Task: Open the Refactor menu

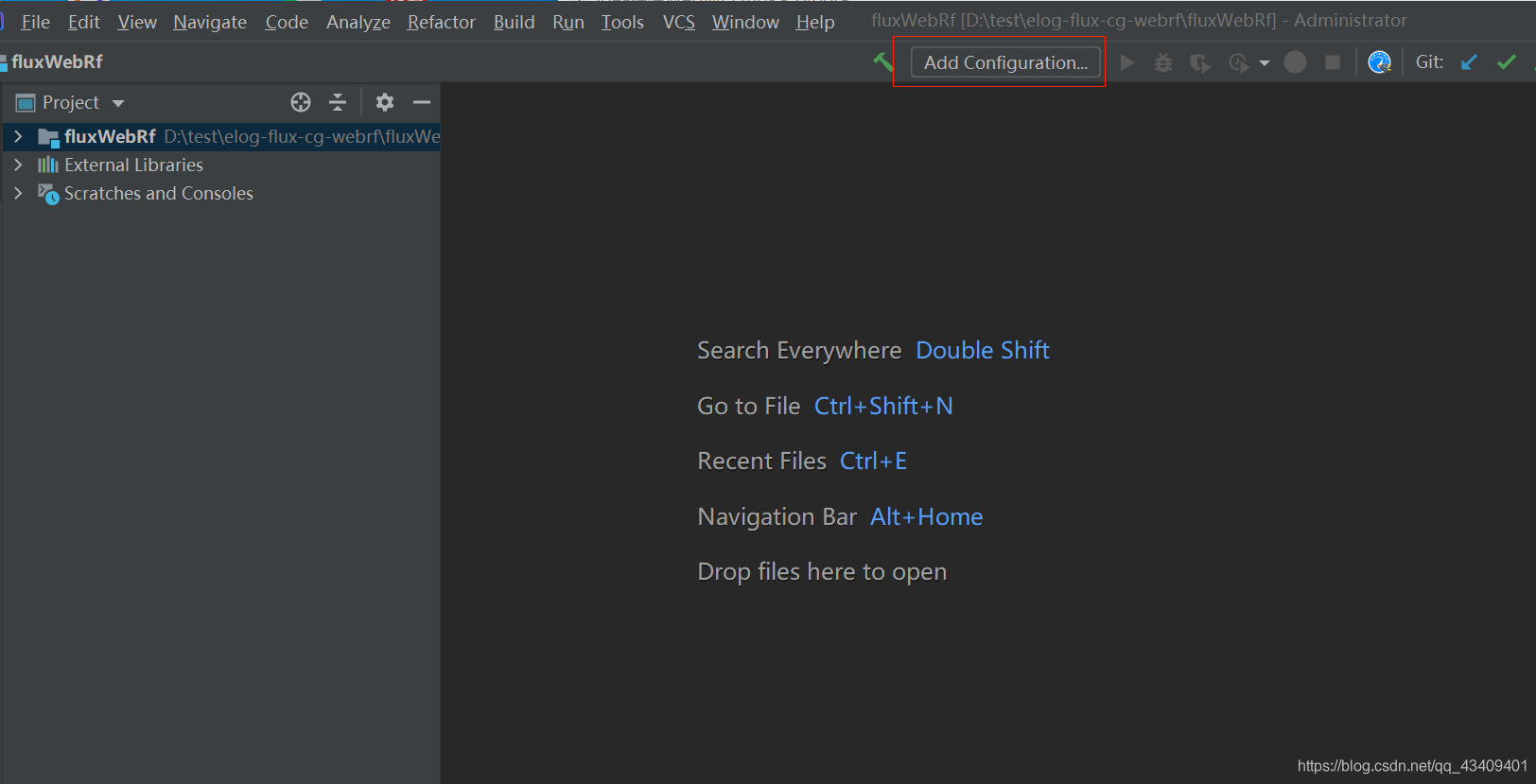Action: (x=441, y=22)
